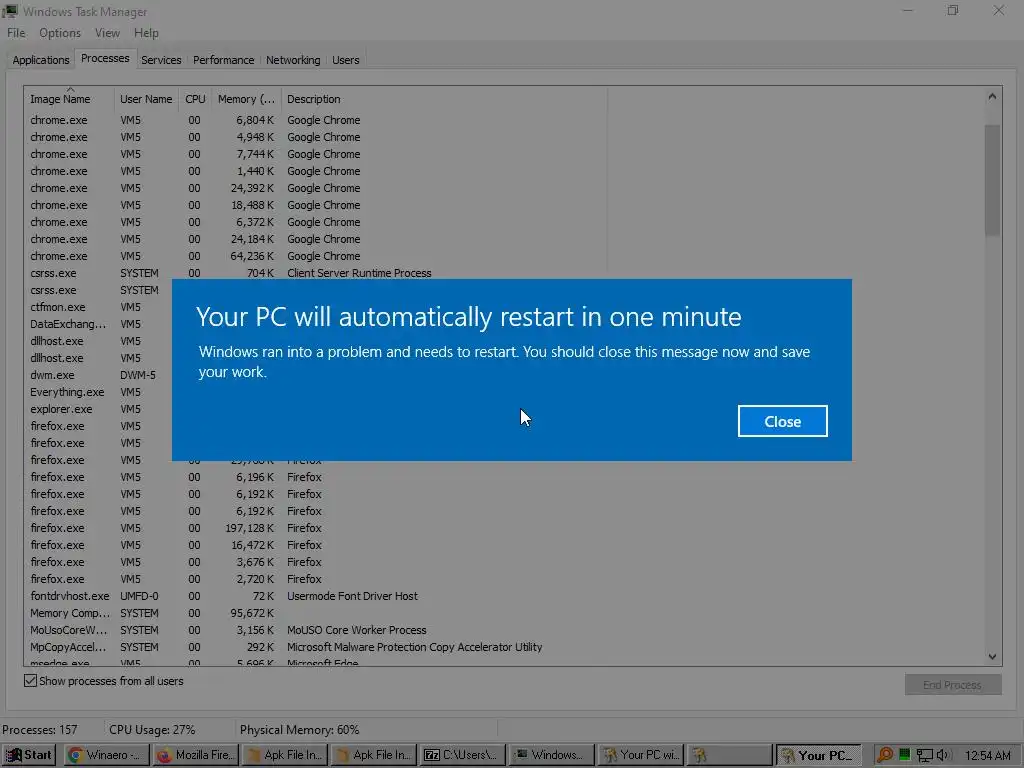The width and height of the screenshot is (1024, 768).
Task: Click 'Client Server Runtime Process' description
Action: pos(359,273)
